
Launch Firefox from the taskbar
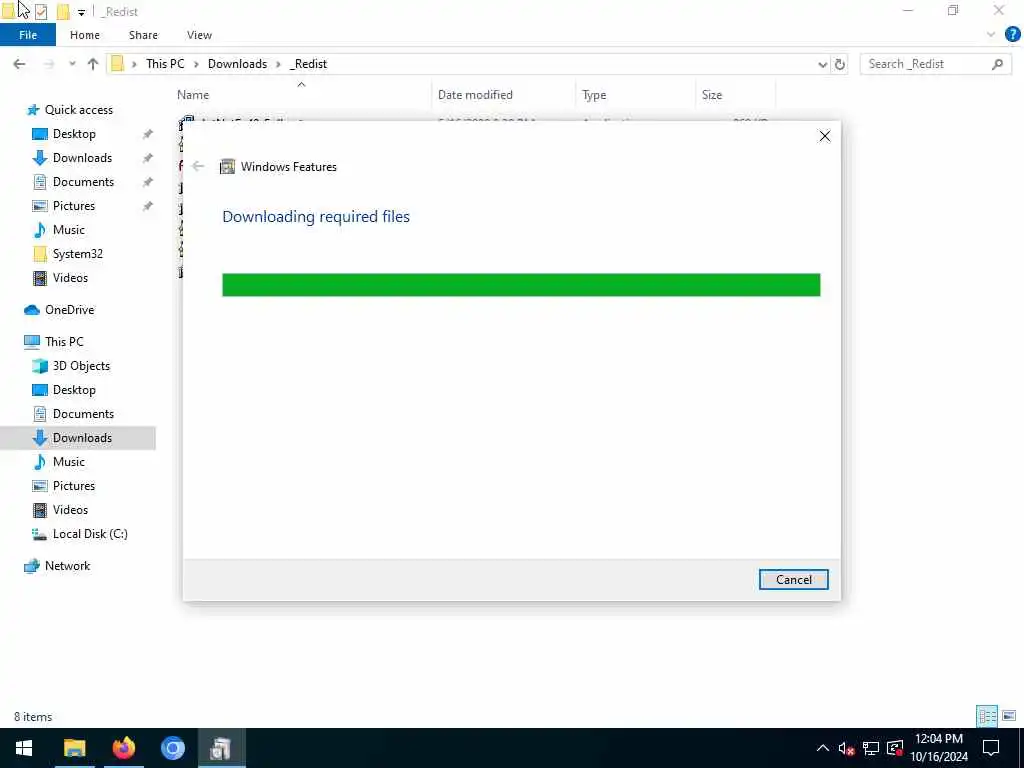click(123, 748)
